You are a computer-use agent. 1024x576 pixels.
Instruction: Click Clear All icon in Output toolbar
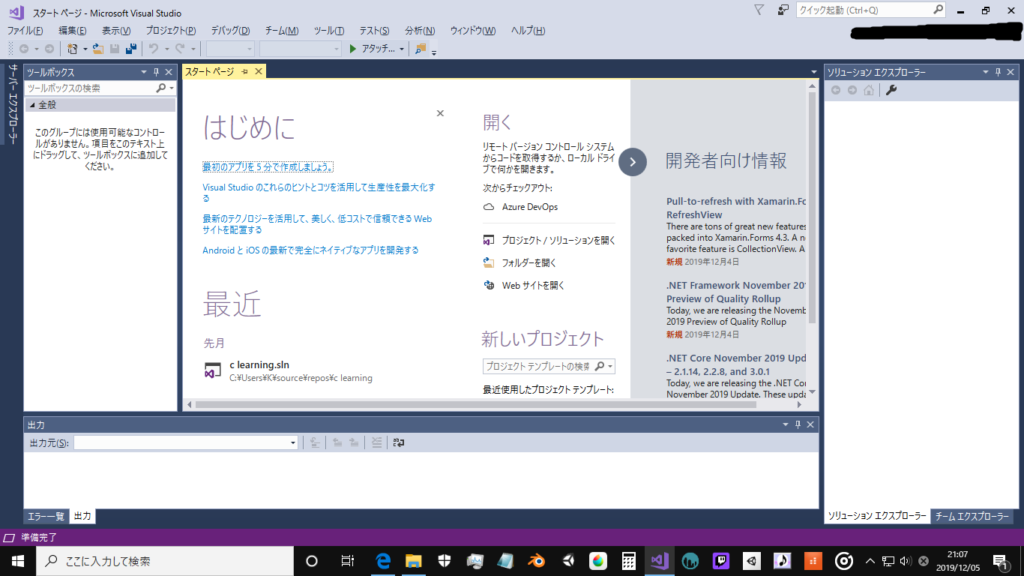[377, 443]
